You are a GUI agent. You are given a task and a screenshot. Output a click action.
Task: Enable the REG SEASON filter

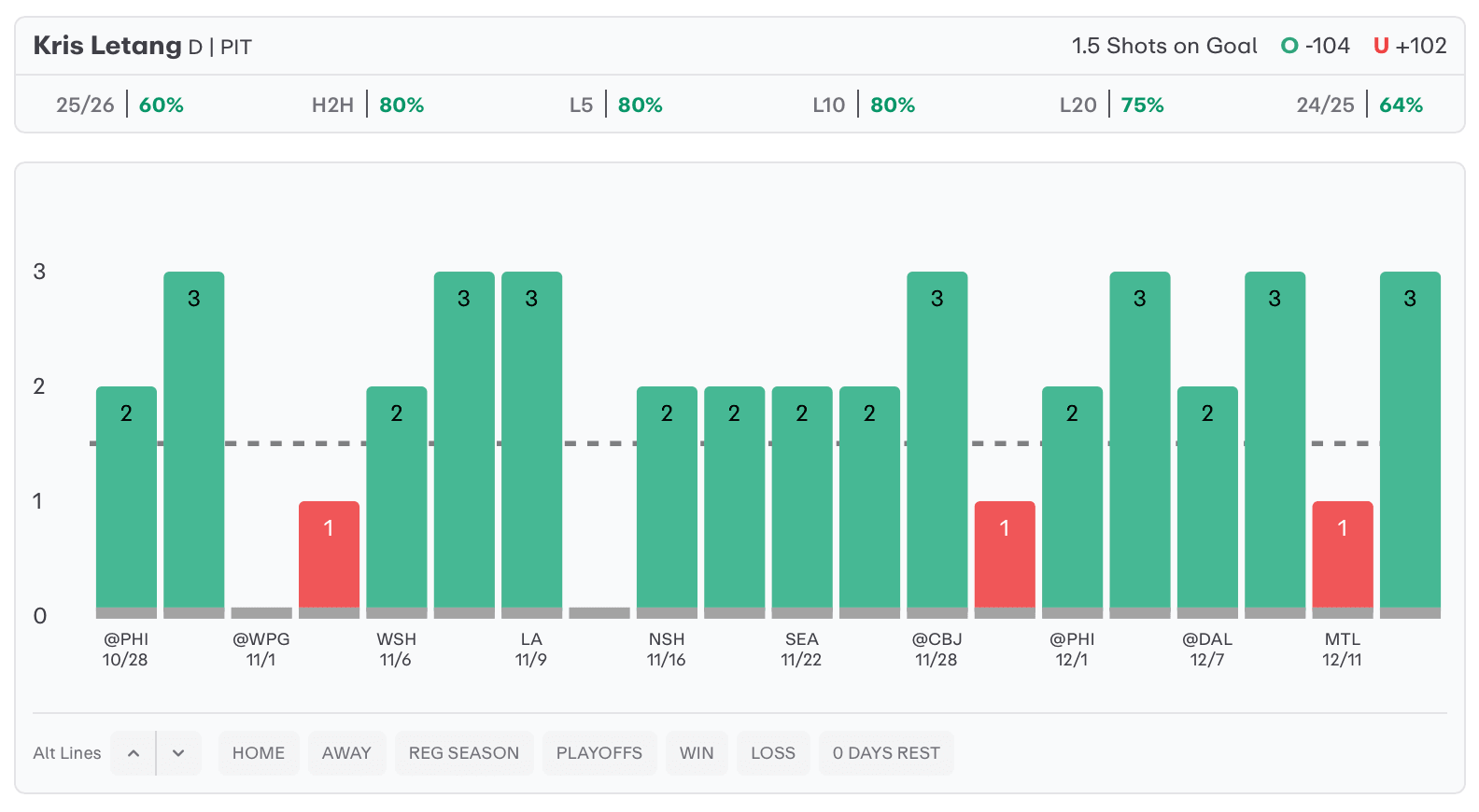click(x=464, y=753)
